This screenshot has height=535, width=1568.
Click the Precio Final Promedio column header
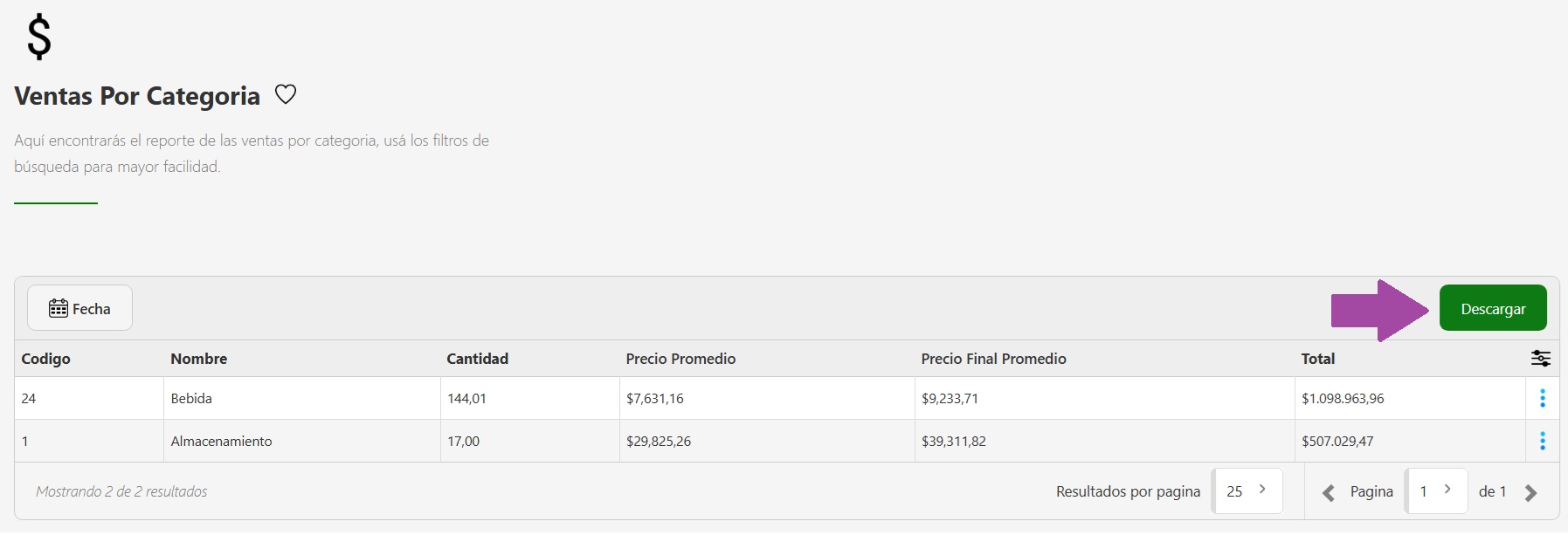click(x=993, y=359)
